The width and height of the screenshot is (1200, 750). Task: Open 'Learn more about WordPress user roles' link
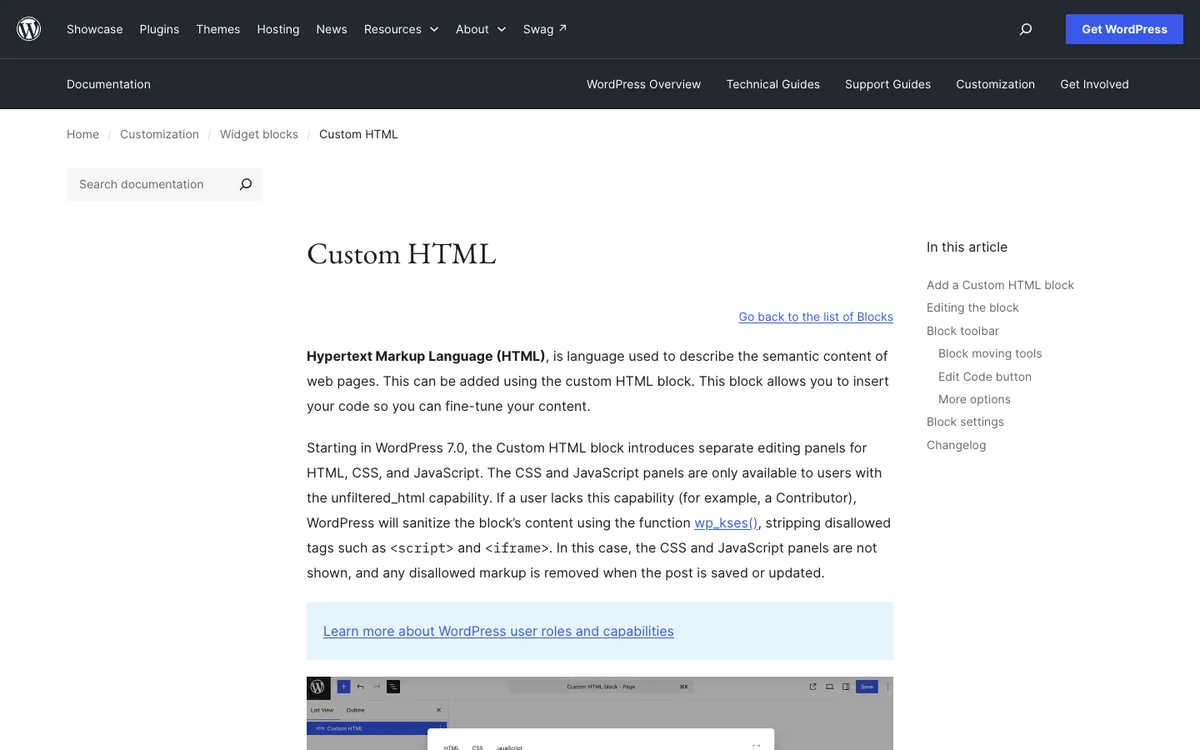click(x=498, y=631)
